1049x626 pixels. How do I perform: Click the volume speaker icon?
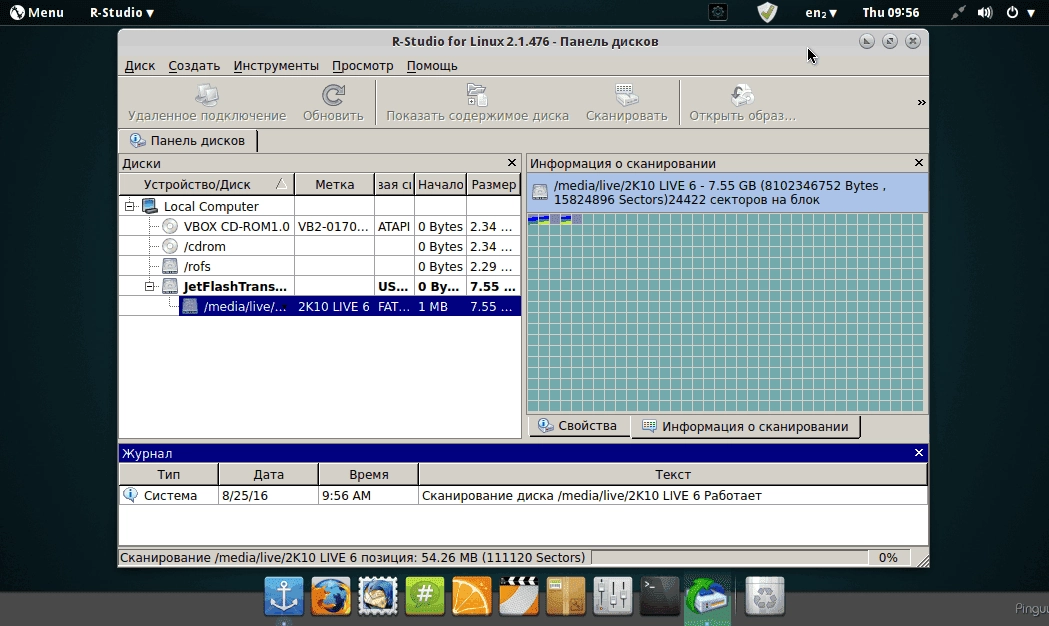click(x=984, y=12)
